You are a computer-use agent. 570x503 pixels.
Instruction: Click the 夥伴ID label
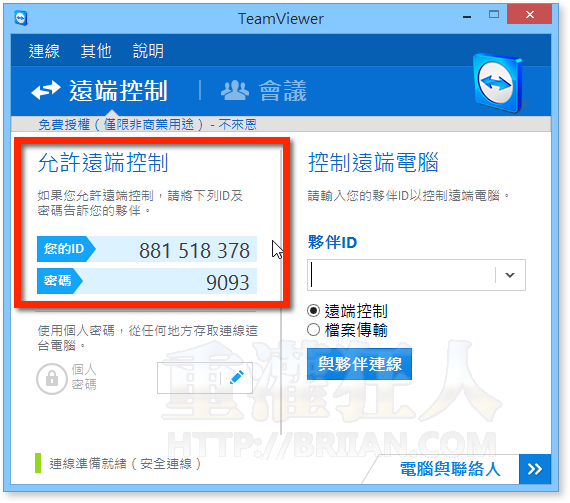[x=332, y=242]
